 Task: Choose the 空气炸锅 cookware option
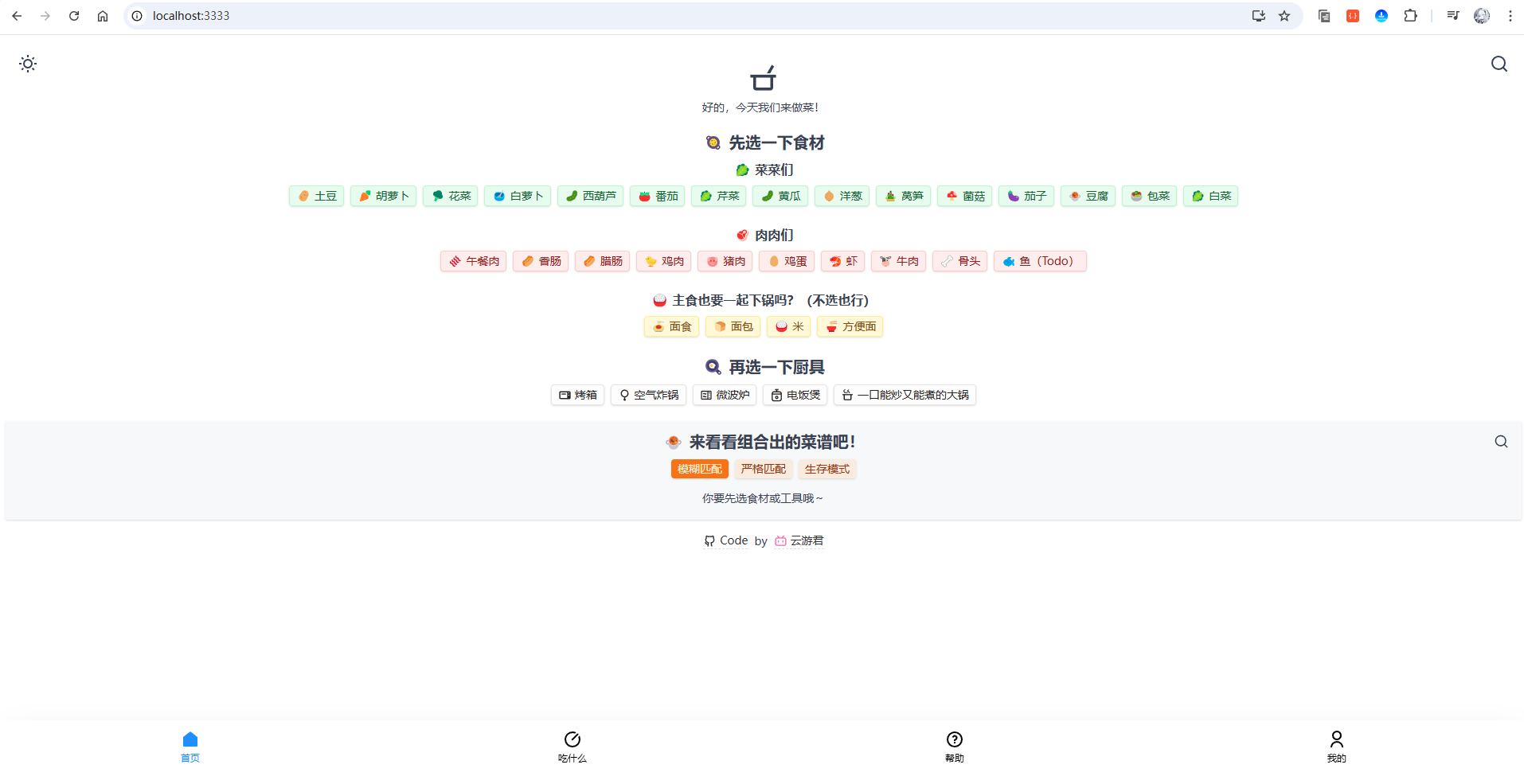point(648,395)
